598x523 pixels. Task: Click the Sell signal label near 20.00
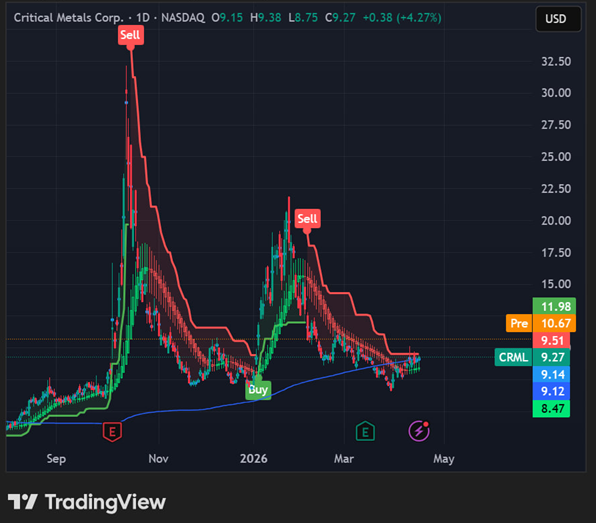point(307,219)
